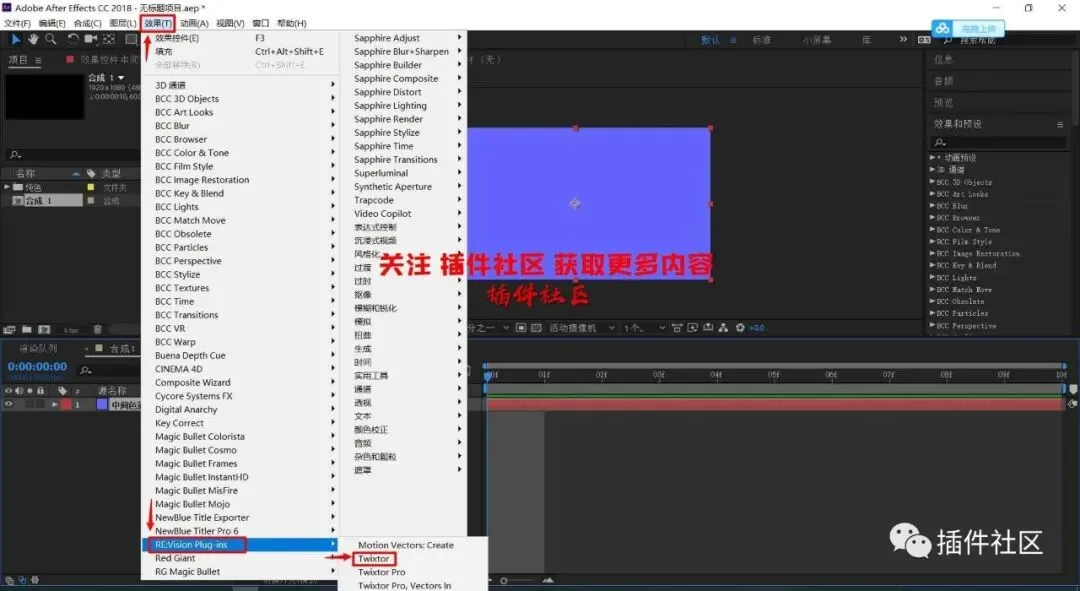
Task: Select the Rectangle shape tool
Action: point(131,39)
